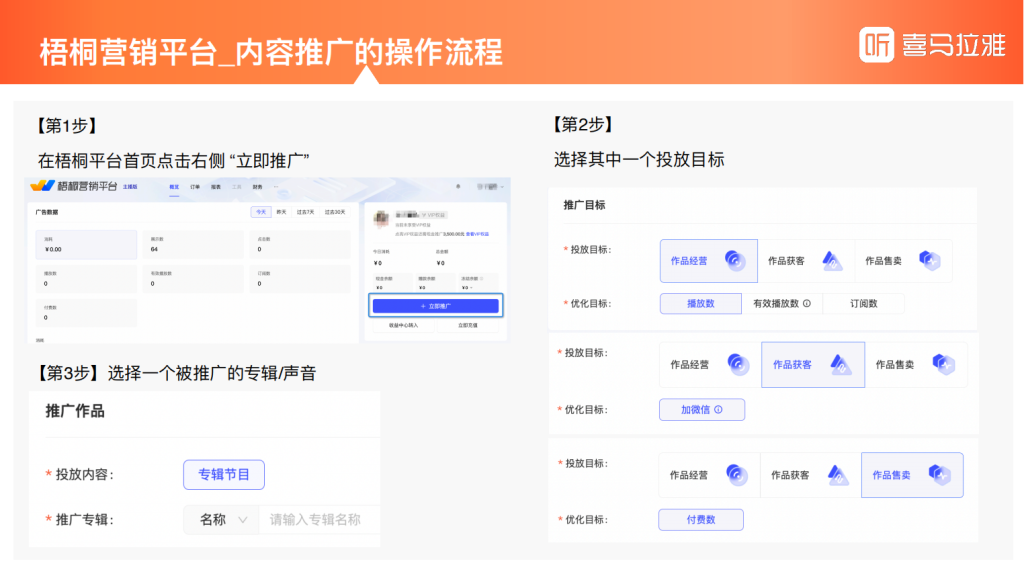The width and height of the screenshot is (1024, 576).
Task: Click the blue 立即推广 button
Action: click(436, 306)
